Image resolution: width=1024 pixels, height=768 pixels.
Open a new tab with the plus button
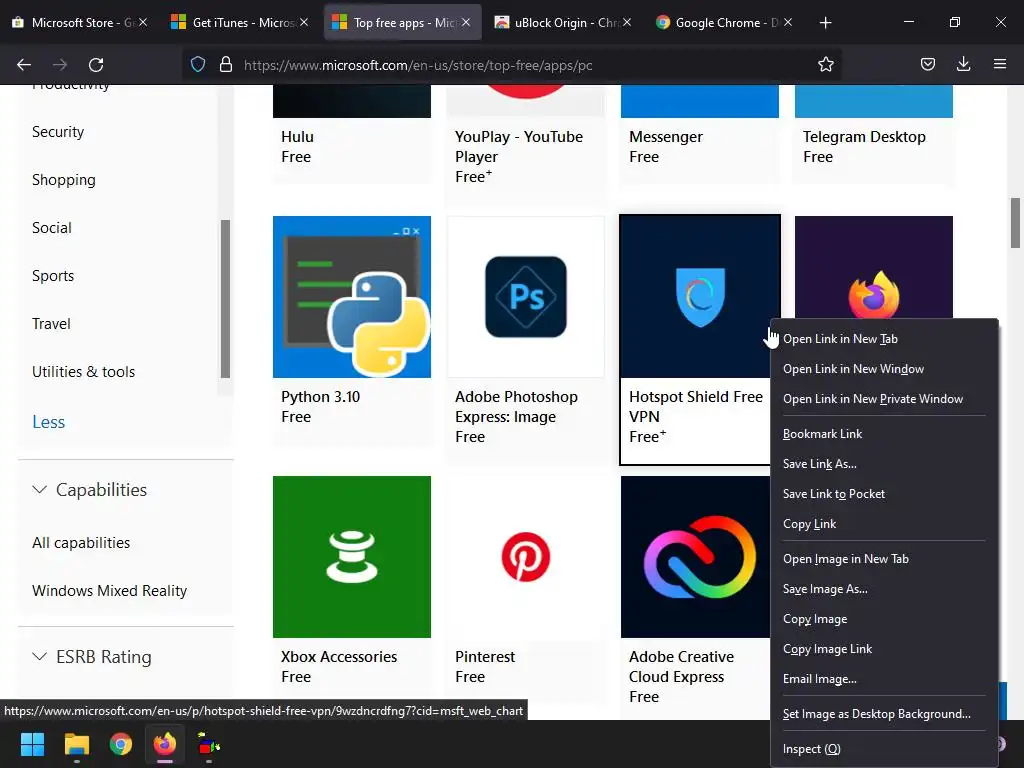[x=825, y=23]
